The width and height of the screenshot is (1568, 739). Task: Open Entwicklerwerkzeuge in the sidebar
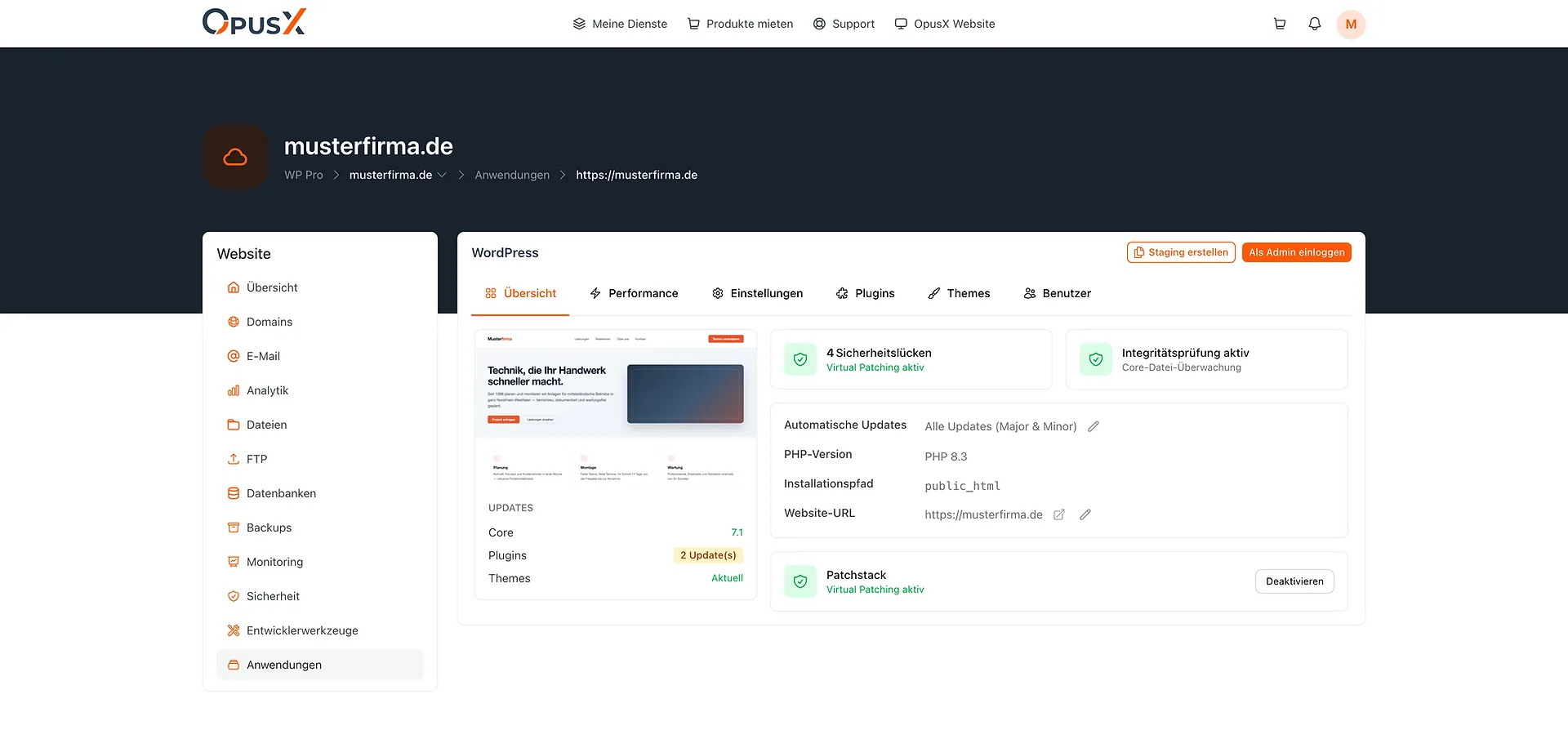click(x=320, y=630)
